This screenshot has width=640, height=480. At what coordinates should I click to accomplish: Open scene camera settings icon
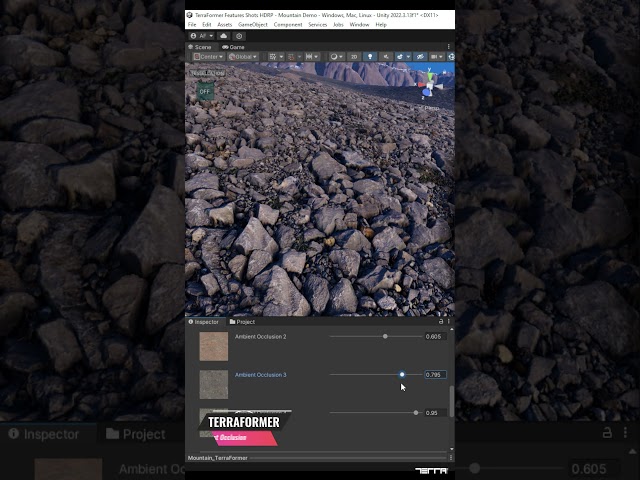[434, 57]
